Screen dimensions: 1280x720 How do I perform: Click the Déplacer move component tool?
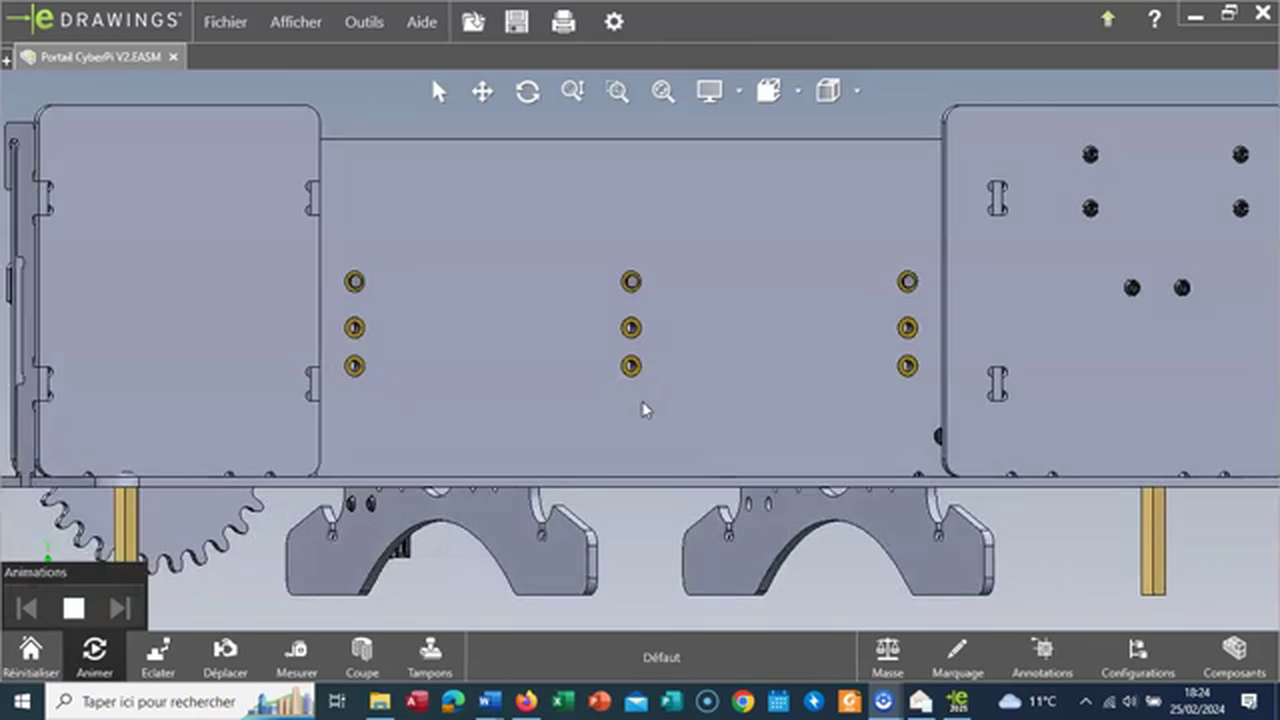(225, 656)
